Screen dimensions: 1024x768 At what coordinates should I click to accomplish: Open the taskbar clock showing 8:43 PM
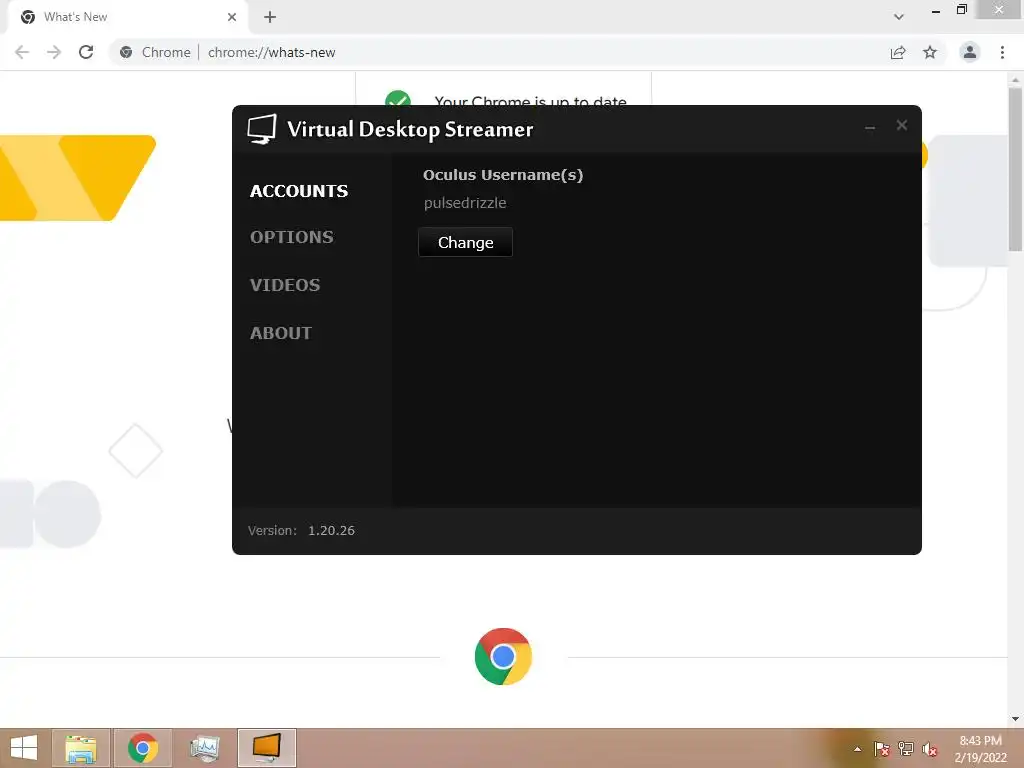980,749
